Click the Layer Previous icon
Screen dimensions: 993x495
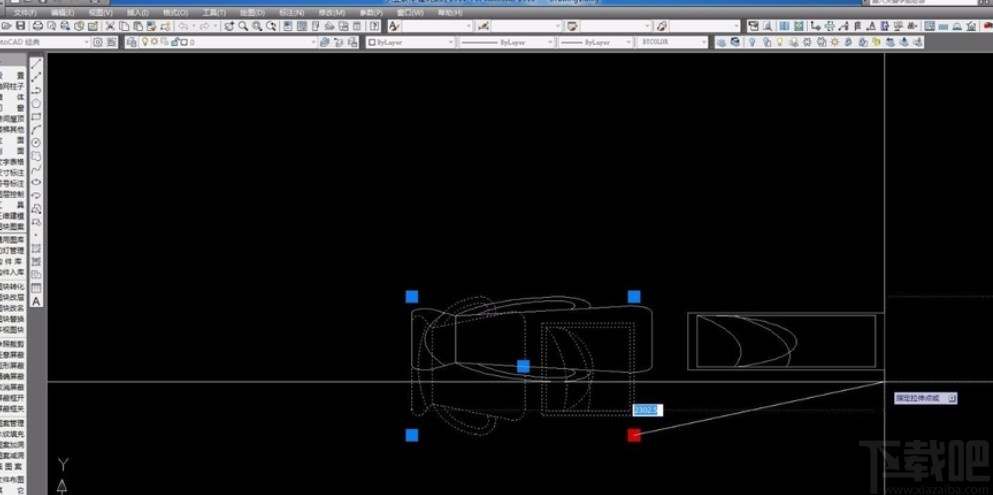tap(338, 42)
